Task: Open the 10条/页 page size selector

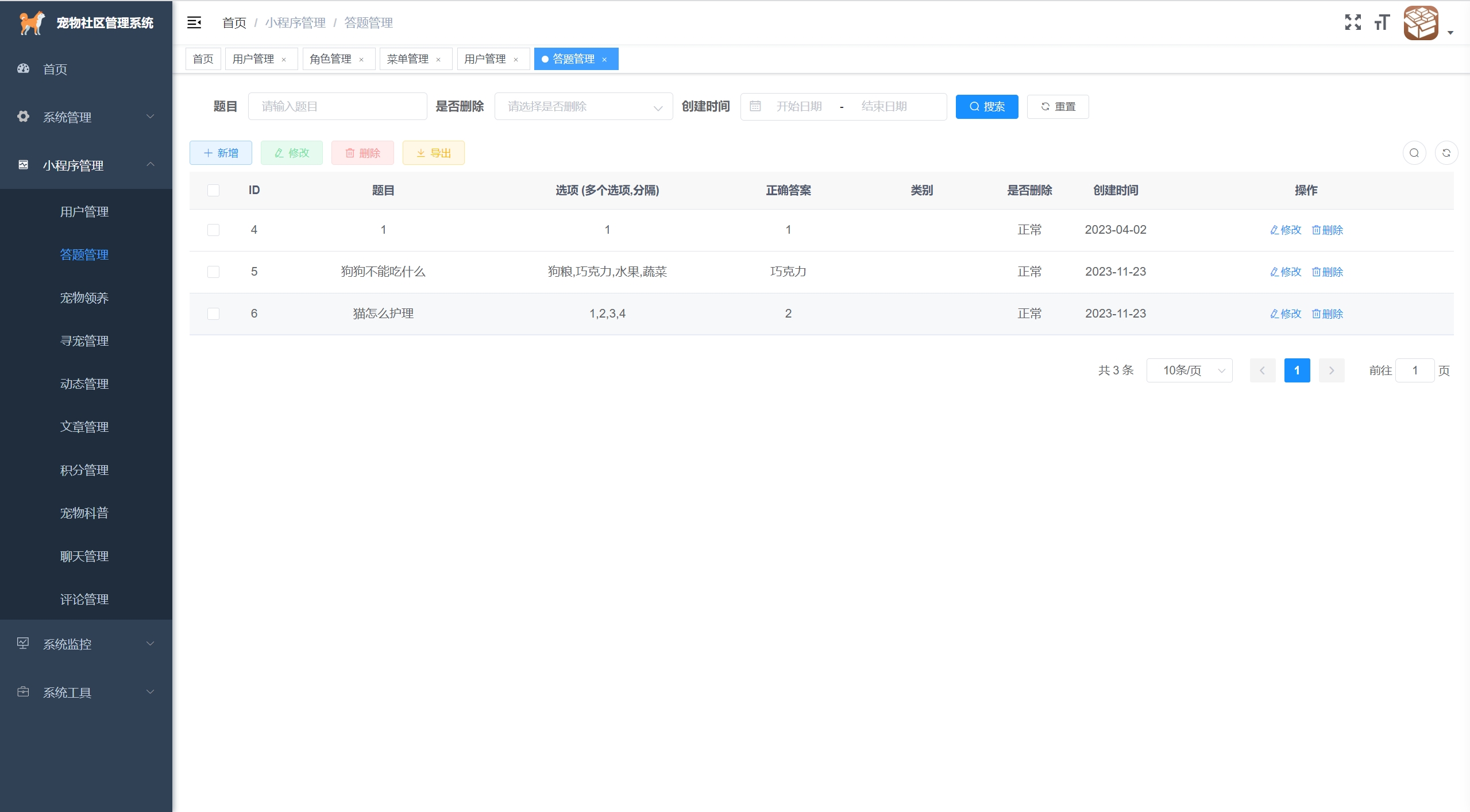Action: [x=1189, y=370]
